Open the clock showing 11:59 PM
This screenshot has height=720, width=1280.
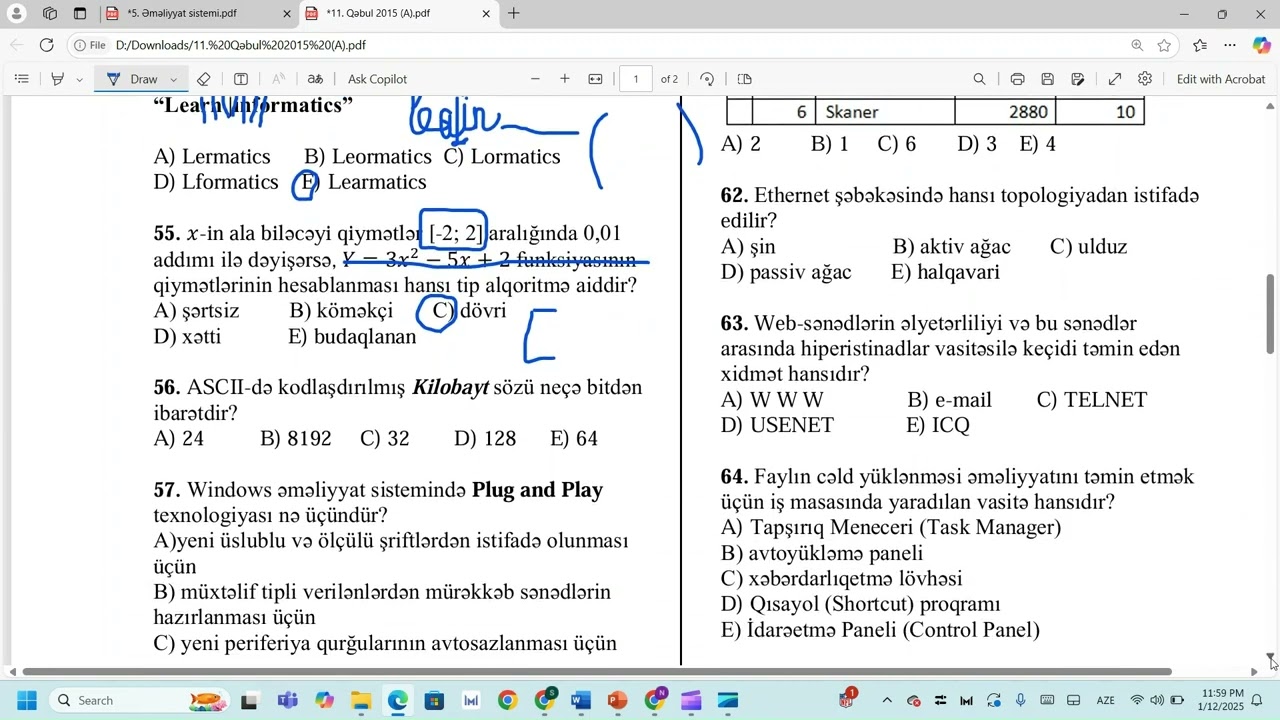click(1222, 700)
